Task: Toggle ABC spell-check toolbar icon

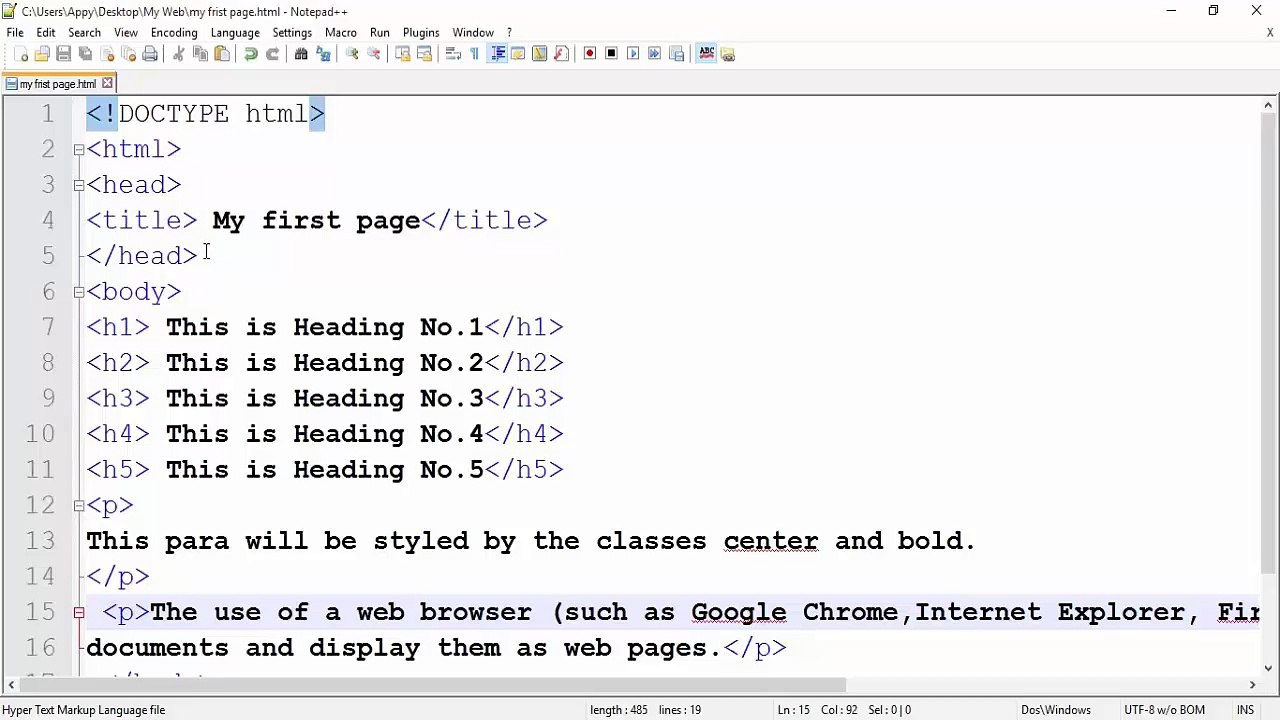Action: pos(707,54)
